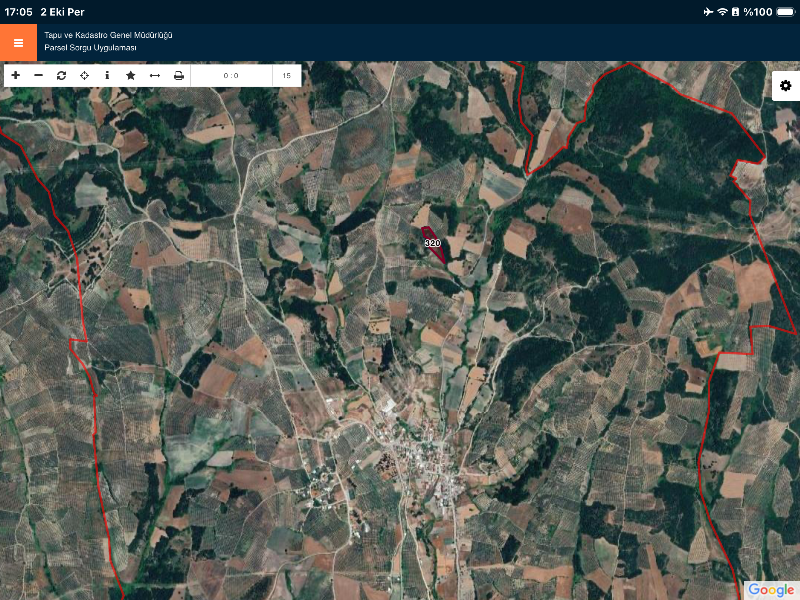Screen dimensions: 800x600
Task: Tap the Wi-Fi status icon
Action: pos(722,11)
